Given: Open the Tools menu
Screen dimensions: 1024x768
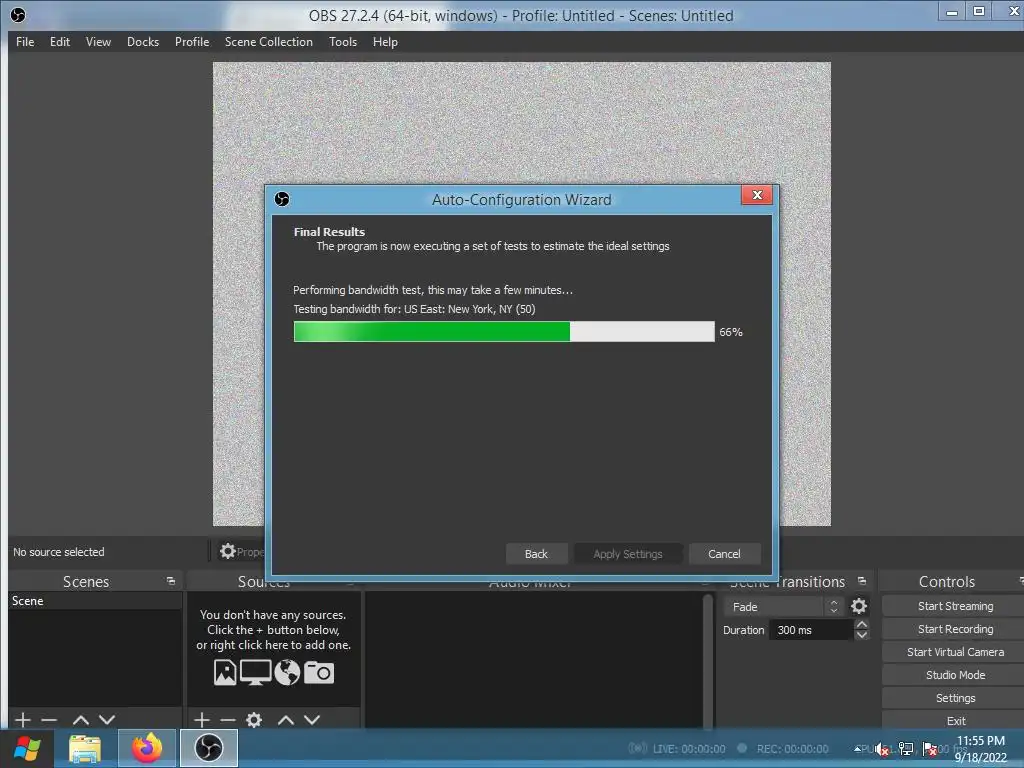Looking at the screenshot, I should 343,42.
